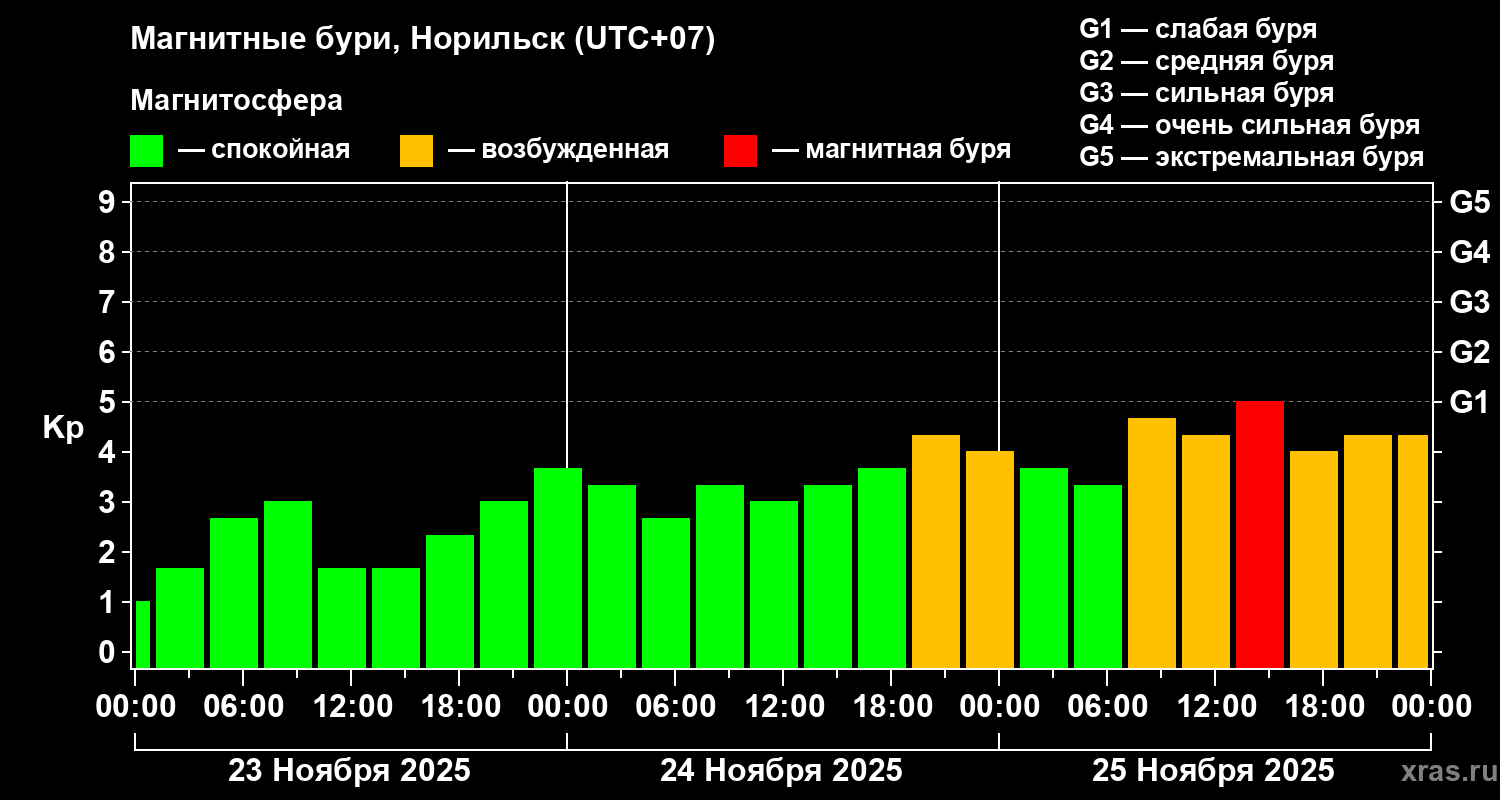Click the '— возбужденная' legend label

[x=558, y=150]
